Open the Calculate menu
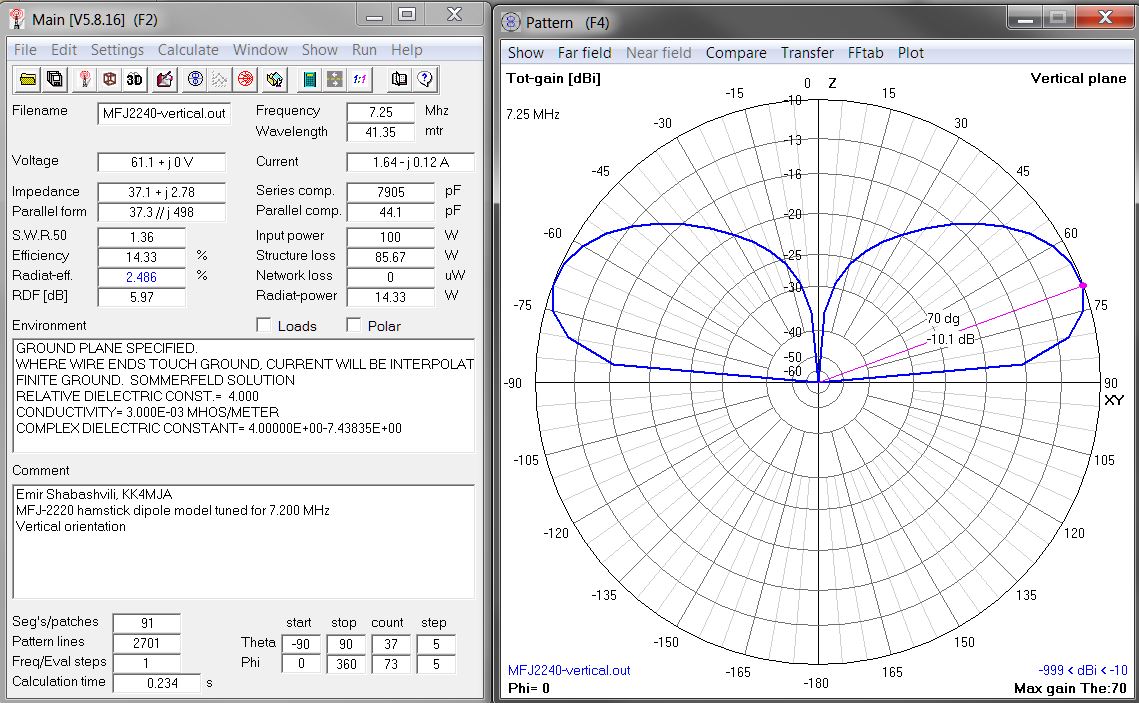Image resolution: width=1139 pixels, height=703 pixels. click(188, 49)
